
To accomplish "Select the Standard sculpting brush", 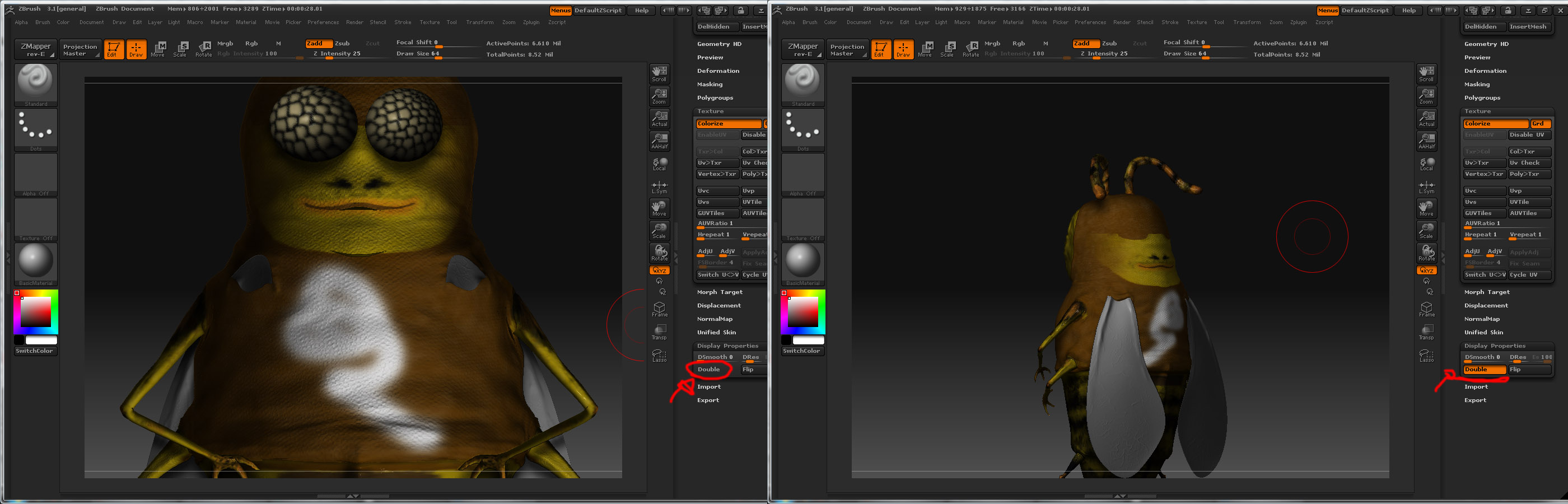I will 35,83.
